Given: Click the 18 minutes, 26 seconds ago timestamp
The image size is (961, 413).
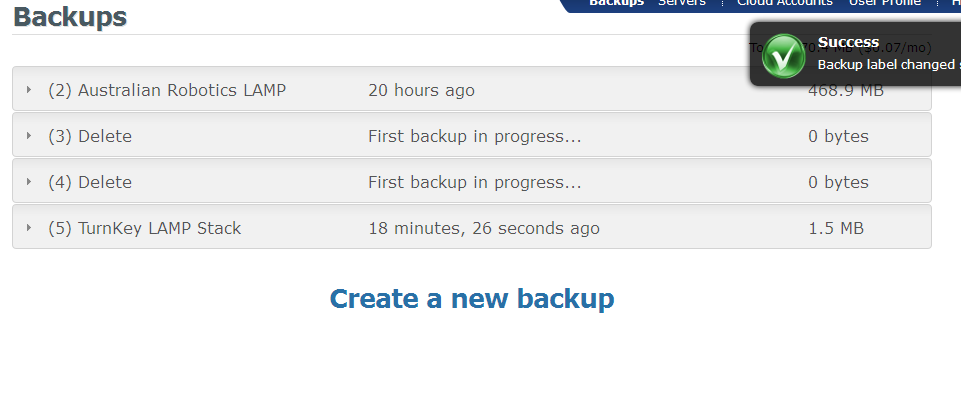Looking at the screenshot, I should pyautogui.click(x=484, y=228).
